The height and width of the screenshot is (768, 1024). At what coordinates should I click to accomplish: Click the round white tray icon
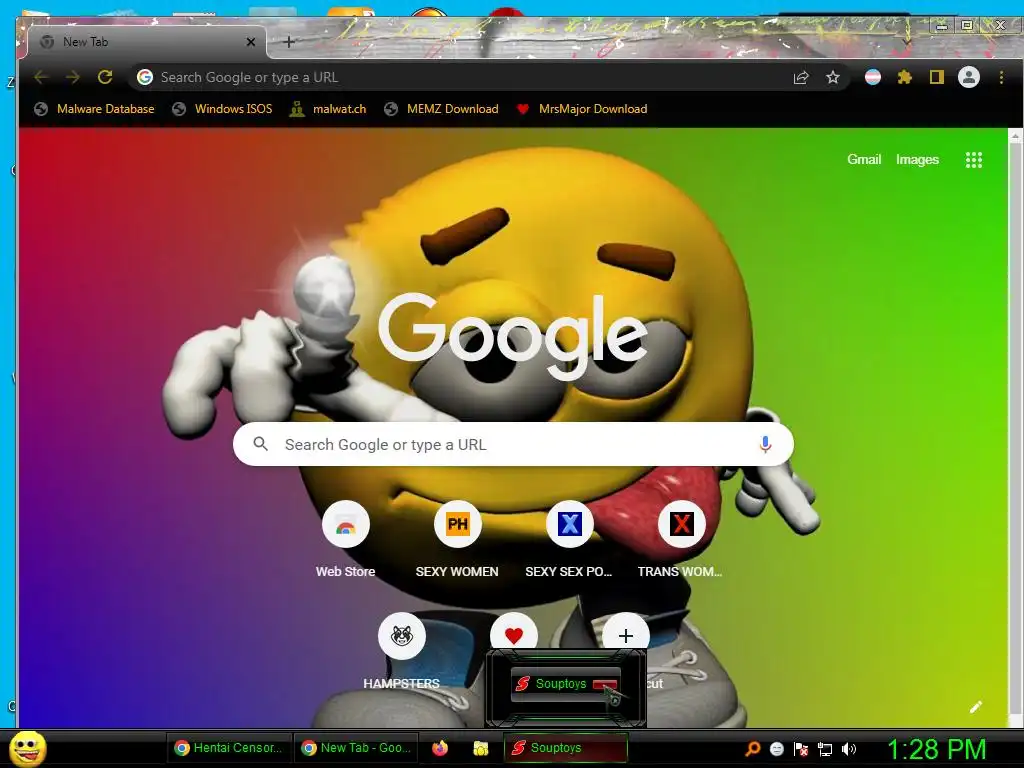click(x=776, y=748)
